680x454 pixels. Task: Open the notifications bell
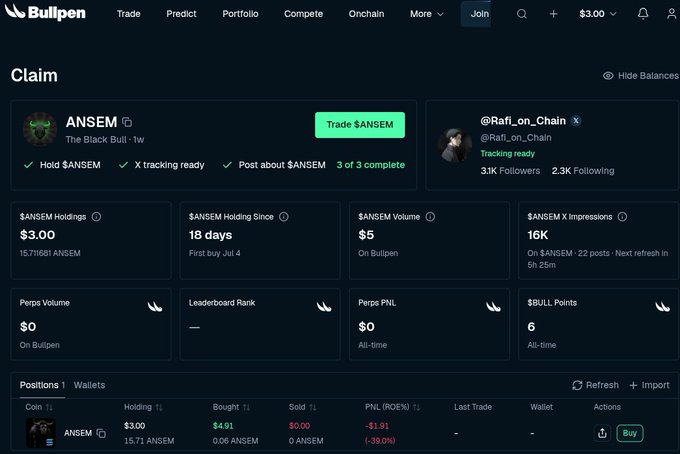tap(643, 14)
